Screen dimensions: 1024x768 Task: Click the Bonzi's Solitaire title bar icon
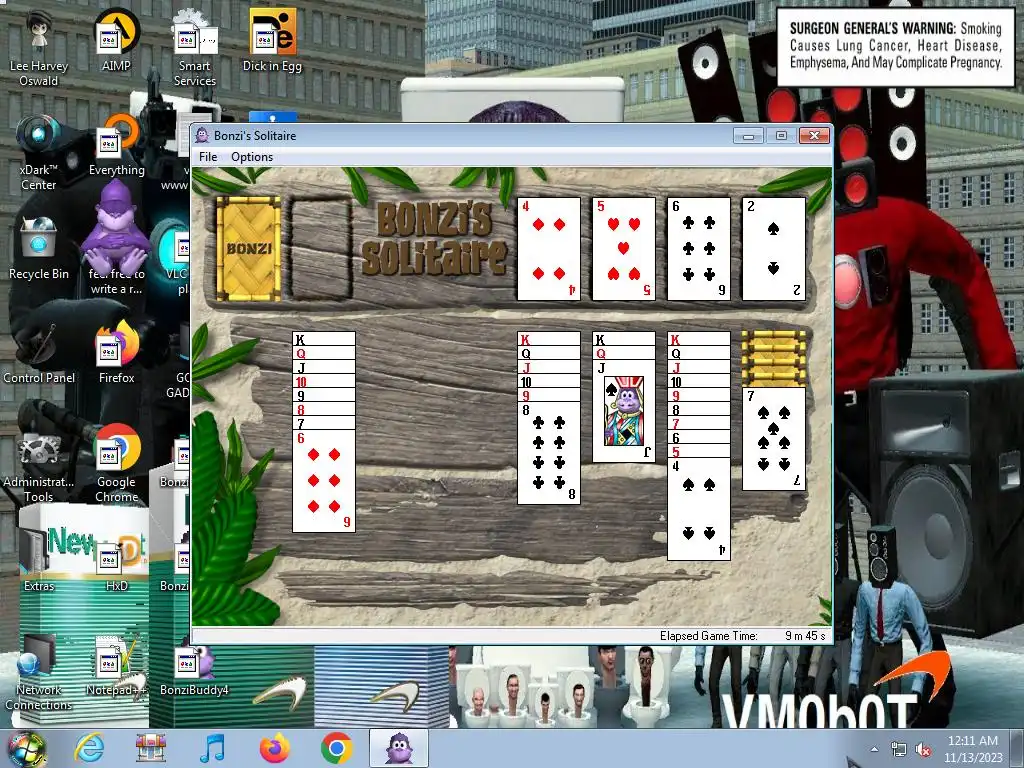202,135
